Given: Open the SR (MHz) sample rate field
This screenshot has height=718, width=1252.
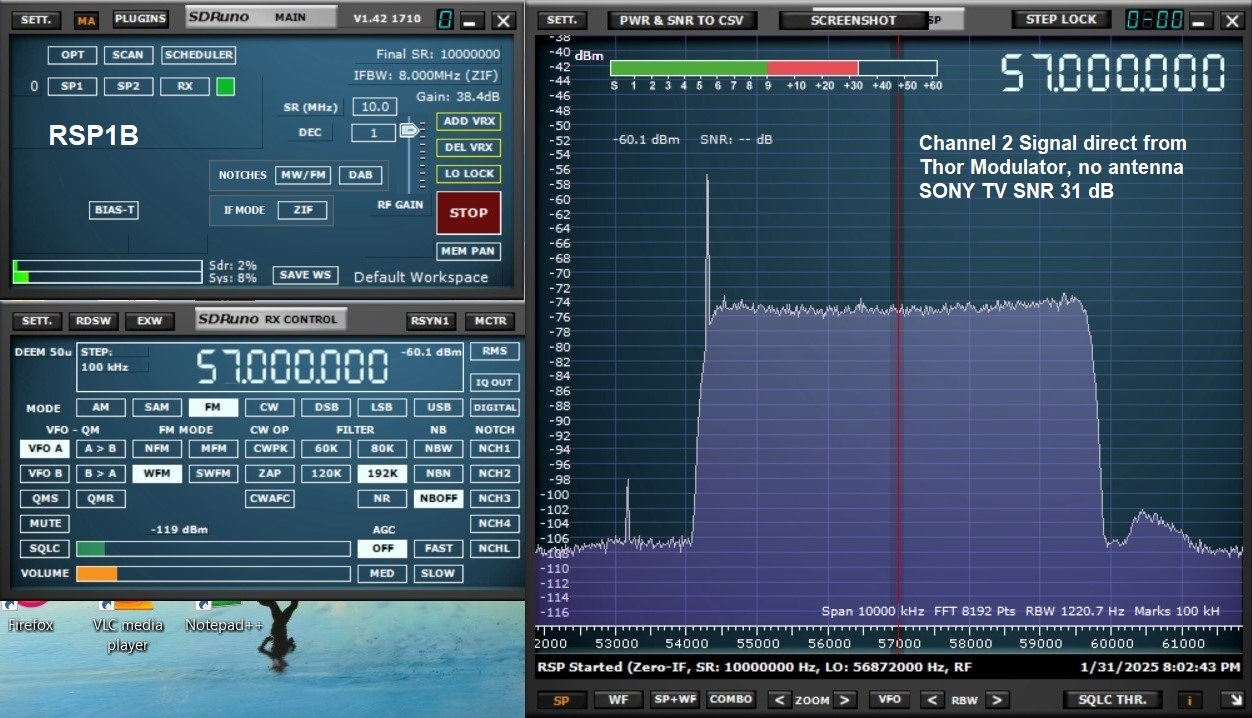Looking at the screenshot, I should (374, 107).
